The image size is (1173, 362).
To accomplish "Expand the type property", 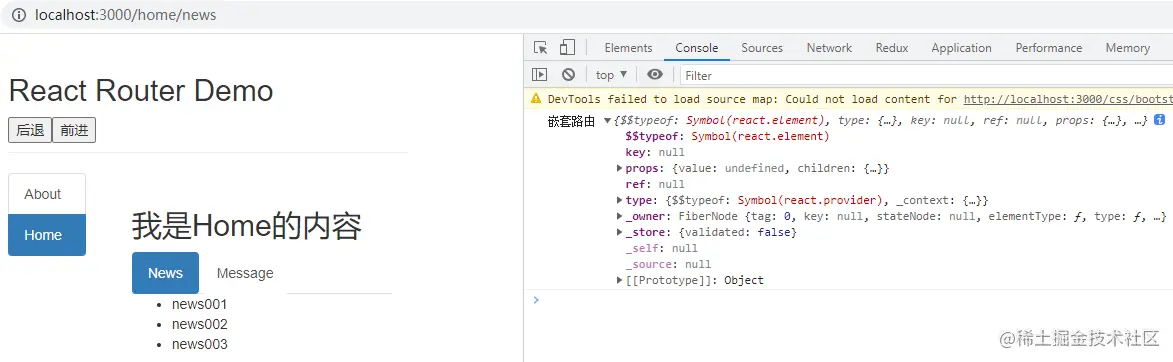I will (x=619, y=200).
